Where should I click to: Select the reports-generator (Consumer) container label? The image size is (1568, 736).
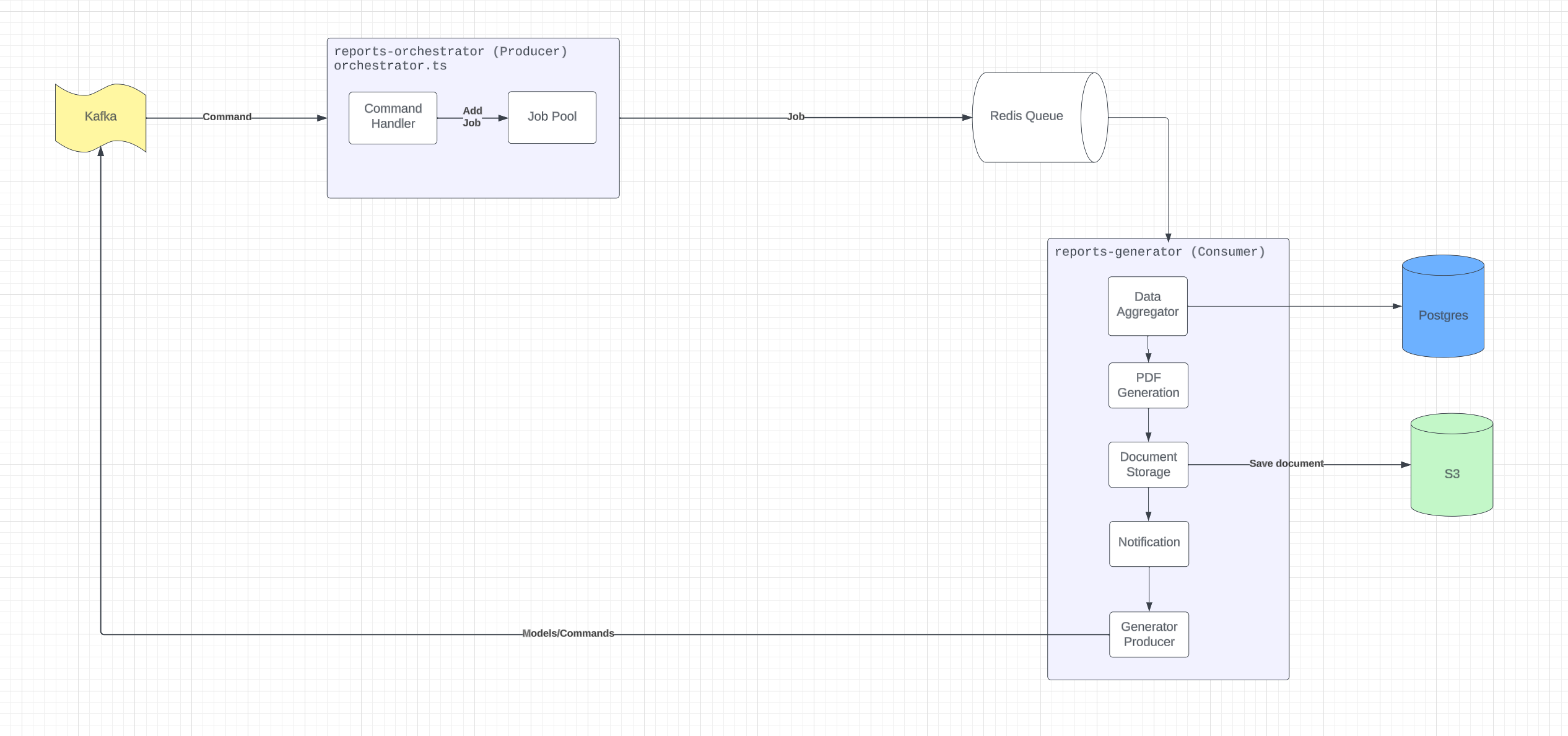pos(1159,252)
